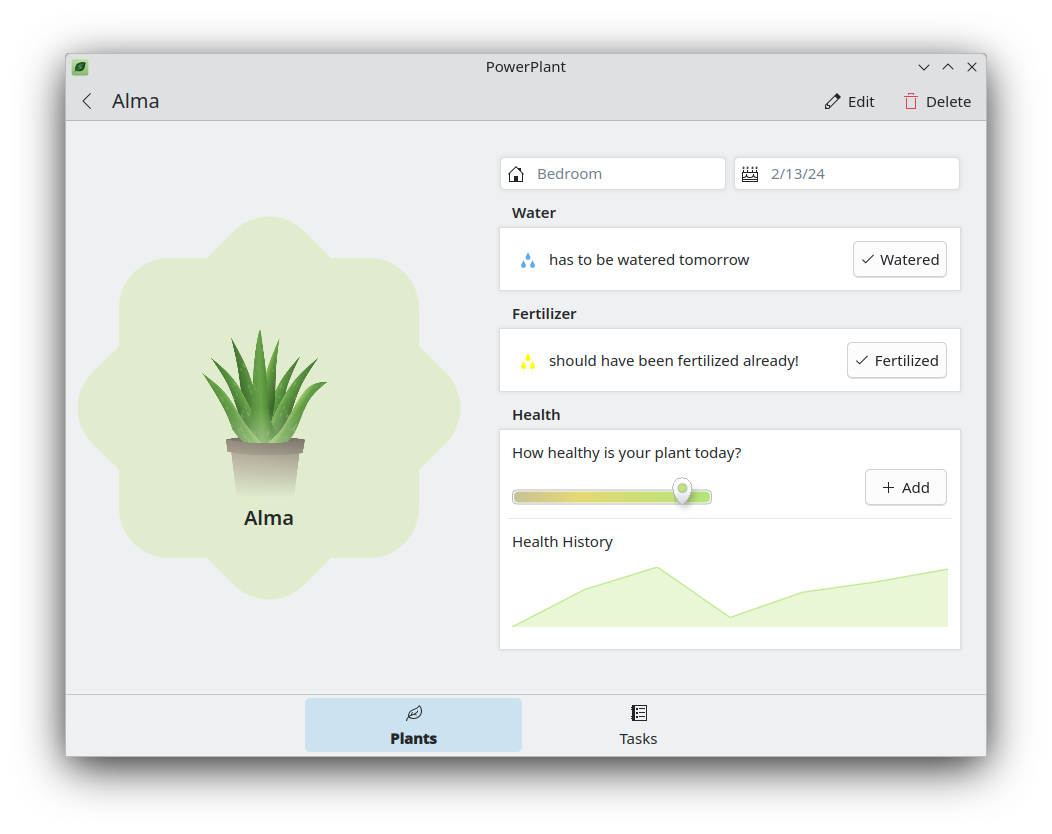The width and height of the screenshot is (1052, 834).
Task: Open the Edit plant option
Action: pos(849,101)
